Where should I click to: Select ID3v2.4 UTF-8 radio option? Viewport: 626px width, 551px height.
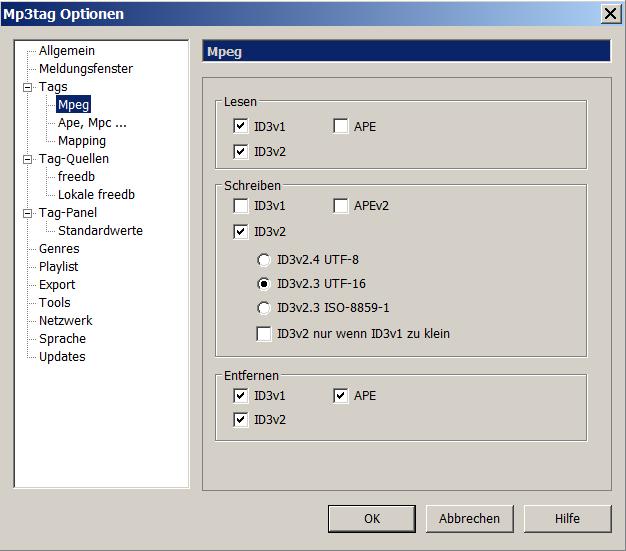(263, 260)
